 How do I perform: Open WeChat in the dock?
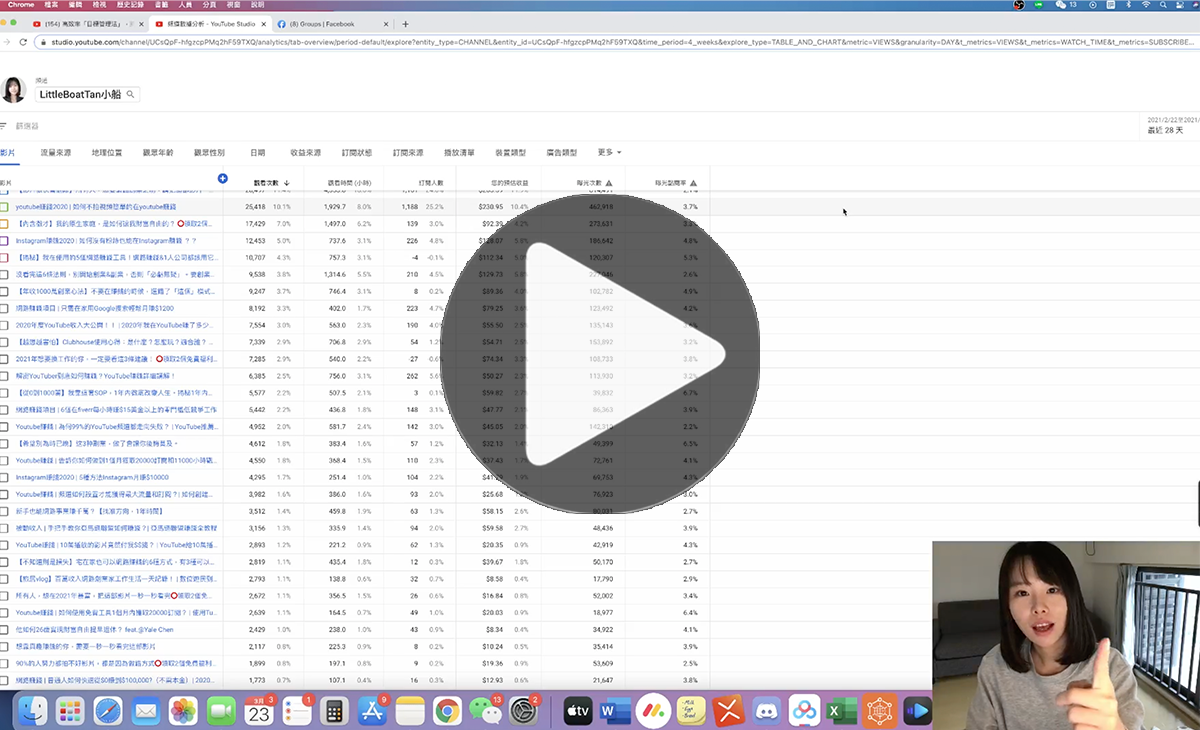486,711
